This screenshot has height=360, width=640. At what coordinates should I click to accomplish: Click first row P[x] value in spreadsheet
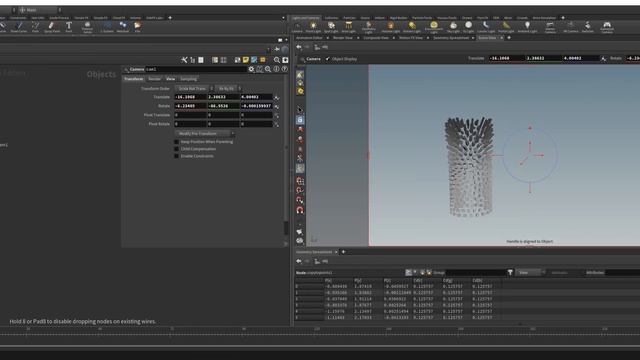point(337,287)
